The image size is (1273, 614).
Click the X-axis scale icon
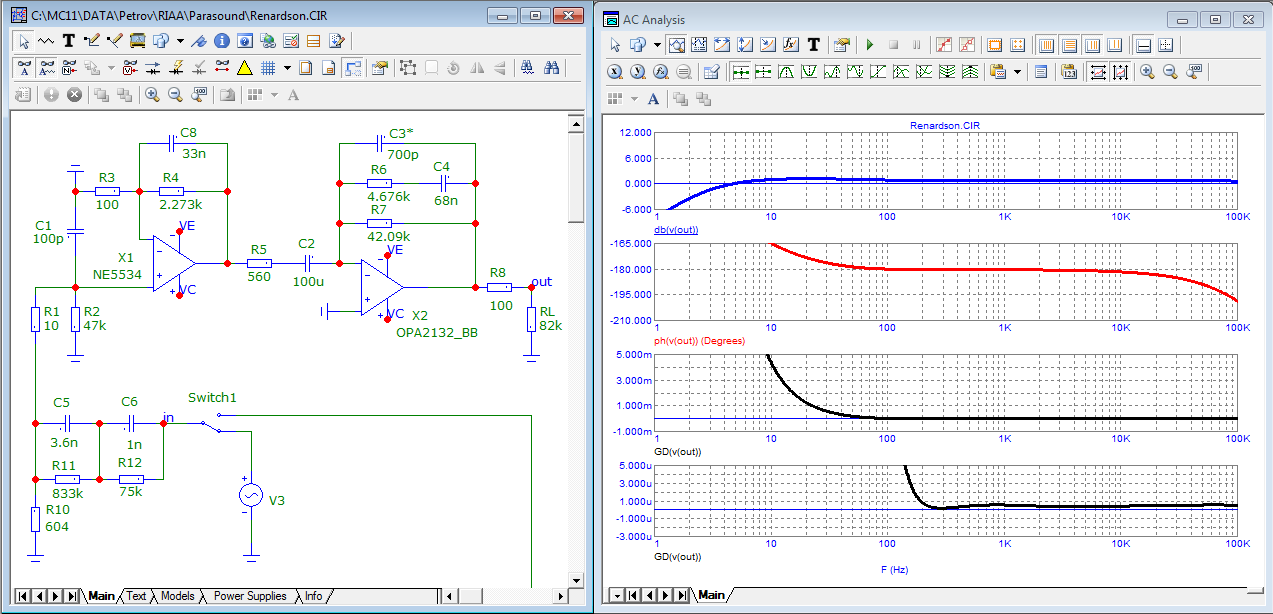pyautogui.click(x=615, y=72)
